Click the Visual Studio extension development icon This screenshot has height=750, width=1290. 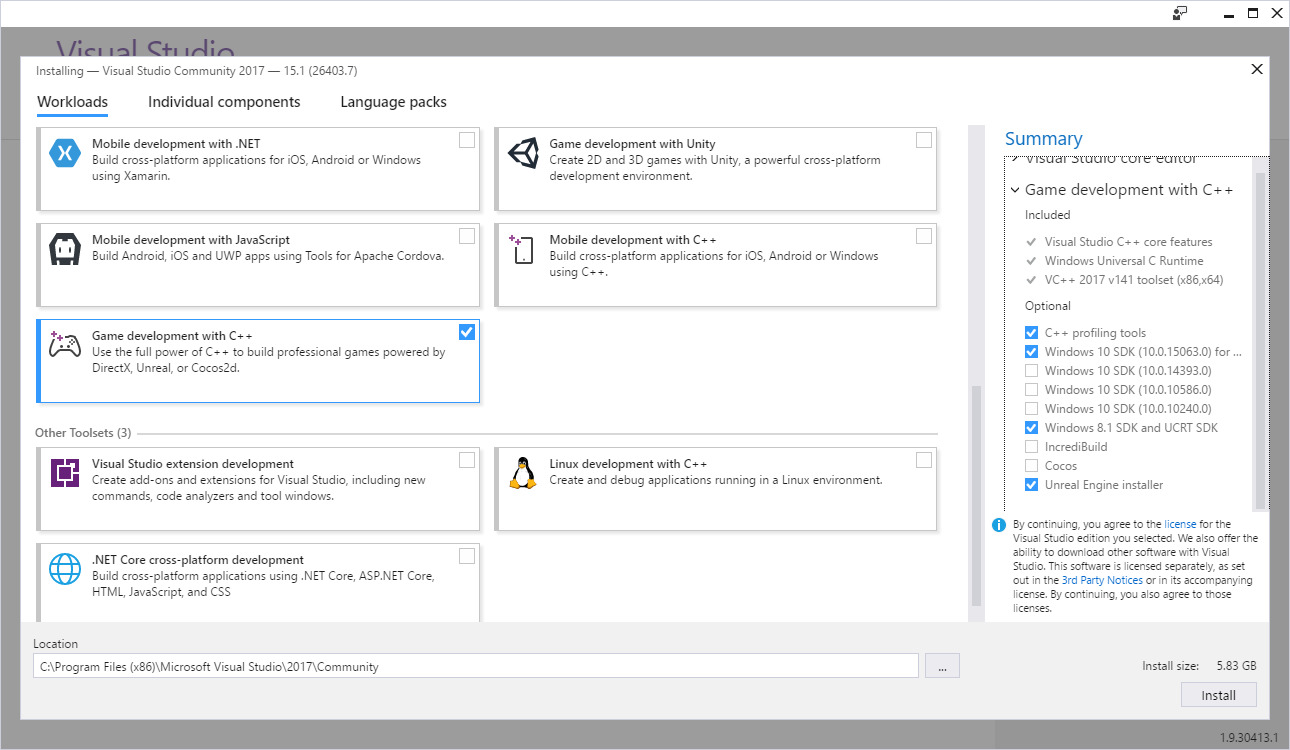click(x=65, y=472)
